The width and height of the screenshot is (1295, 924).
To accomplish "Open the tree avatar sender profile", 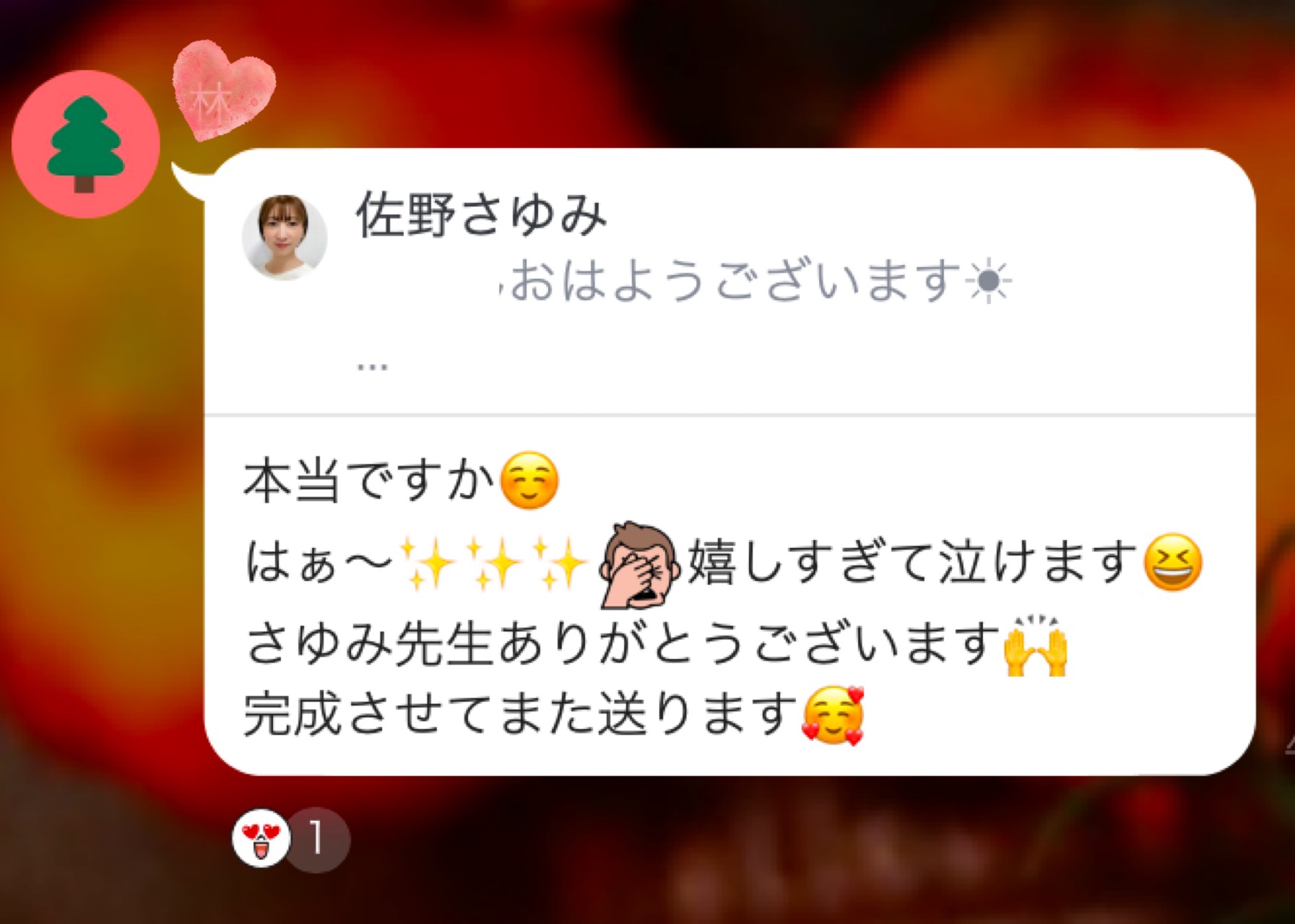I will (85, 144).
